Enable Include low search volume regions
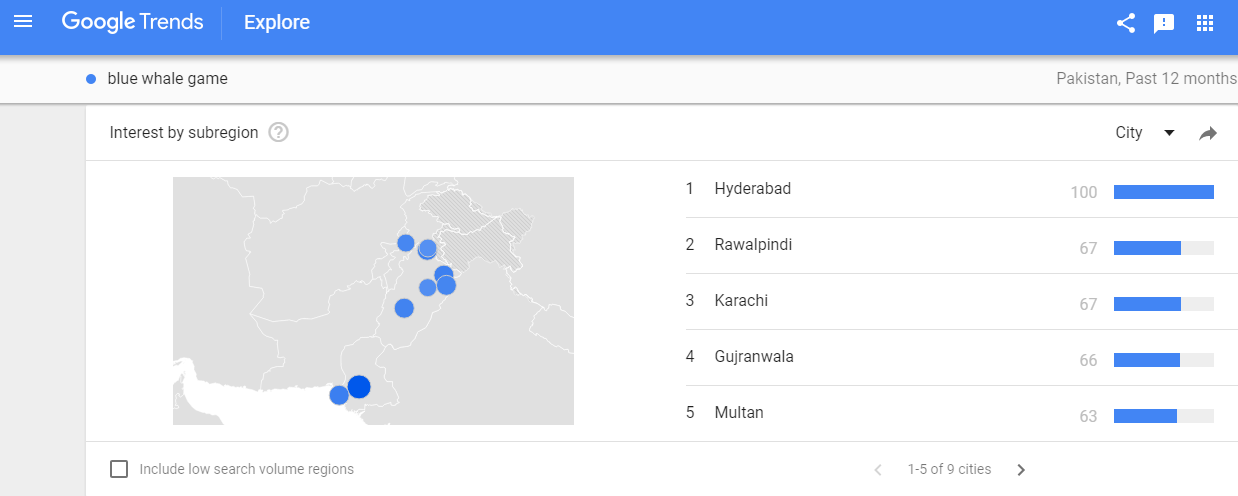The width and height of the screenshot is (1238, 496). 119,469
